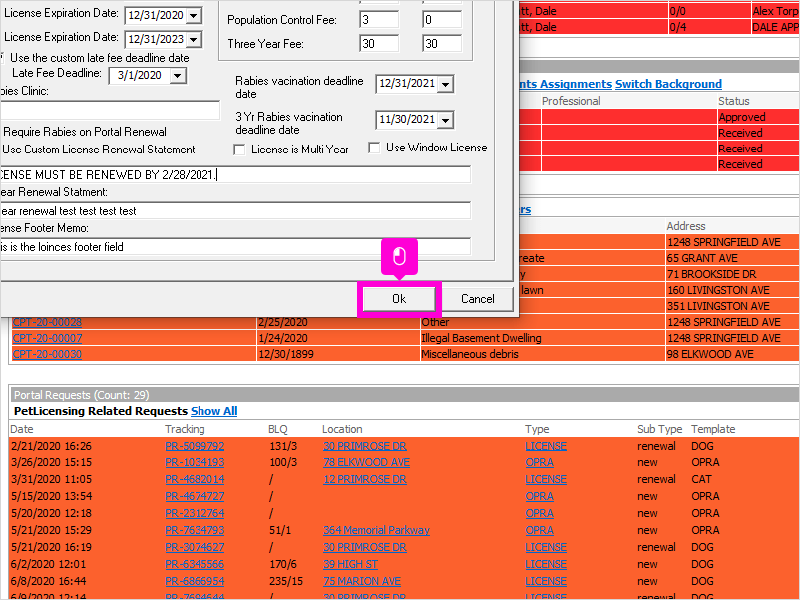Open portal request PR-4674727
The height and width of the screenshot is (600, 800).
[x=194, y=496]
